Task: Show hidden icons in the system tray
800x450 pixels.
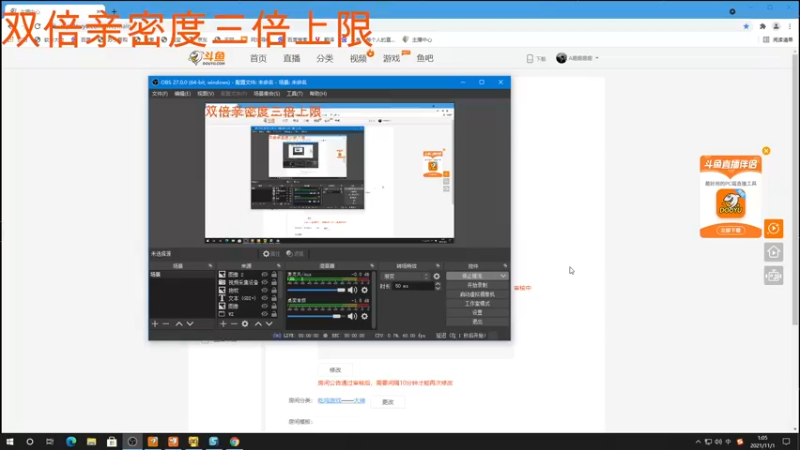Action: tap(698, 442)
